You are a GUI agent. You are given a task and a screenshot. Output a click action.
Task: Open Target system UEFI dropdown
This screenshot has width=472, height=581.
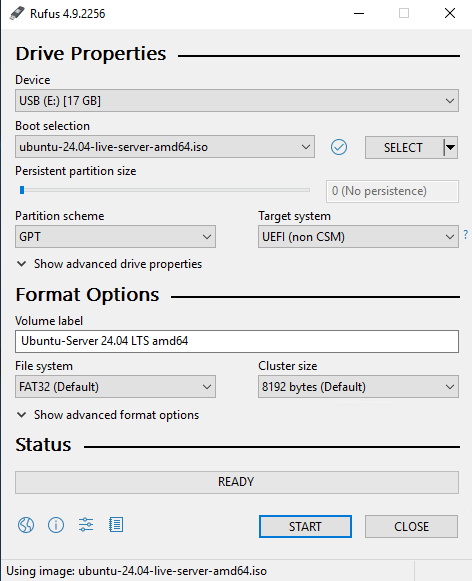tap(358, 236)
